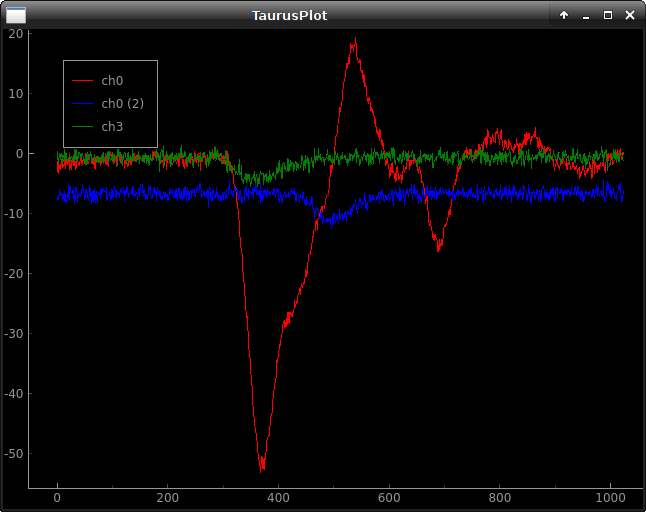646x512 pixels.
Task: Toggle the ch3 legend label
Action: (x=112, y=127)
